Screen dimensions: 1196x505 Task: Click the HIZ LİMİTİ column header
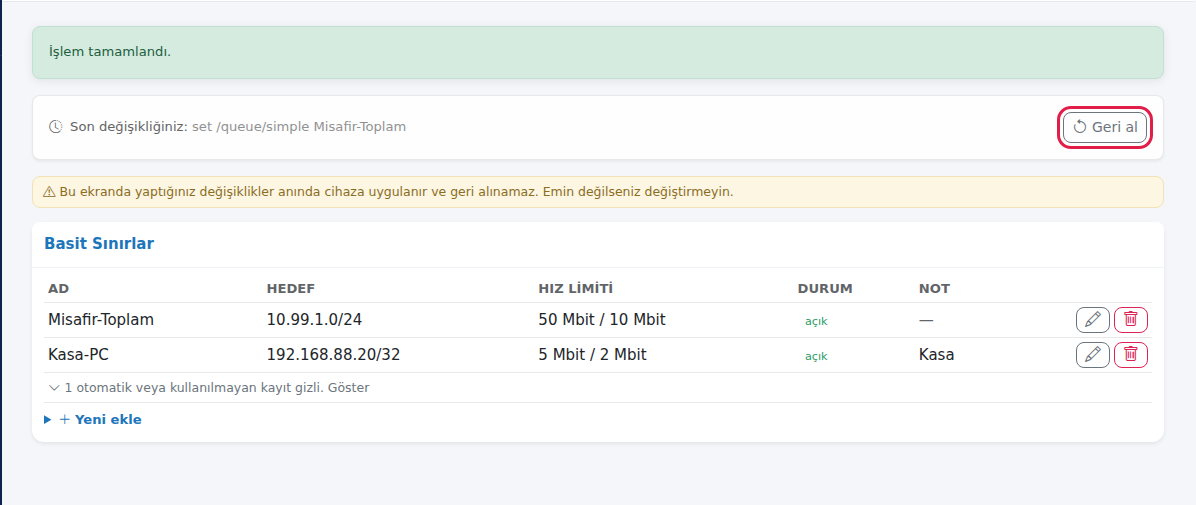click(576, 288)
